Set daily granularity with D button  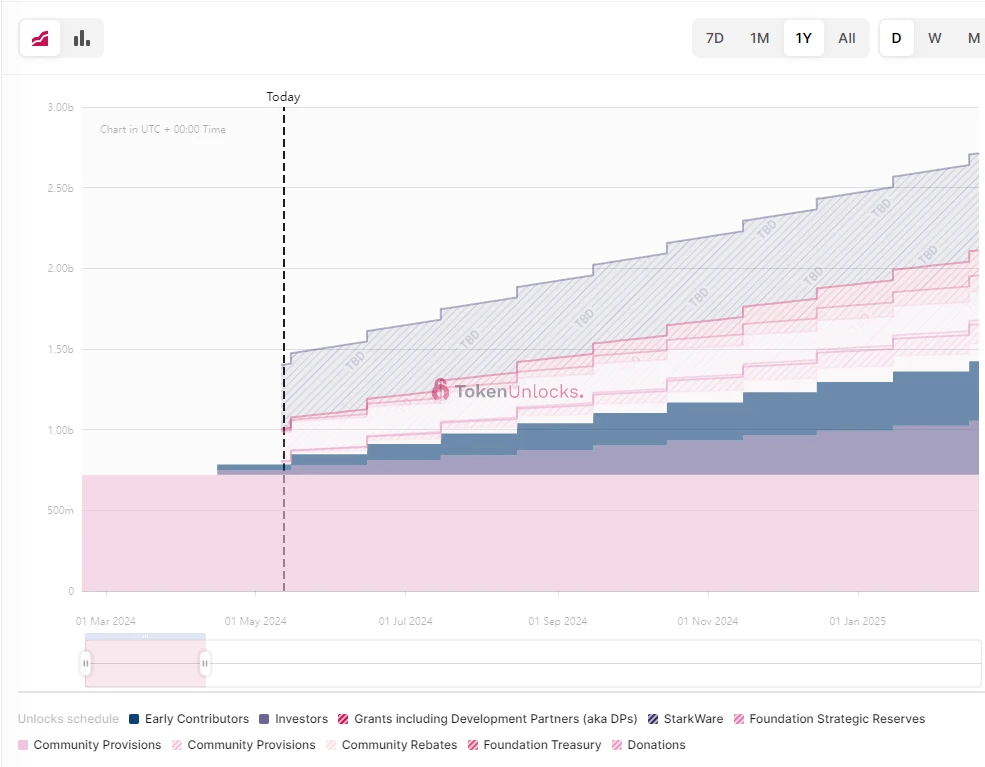tap(896, 38)
